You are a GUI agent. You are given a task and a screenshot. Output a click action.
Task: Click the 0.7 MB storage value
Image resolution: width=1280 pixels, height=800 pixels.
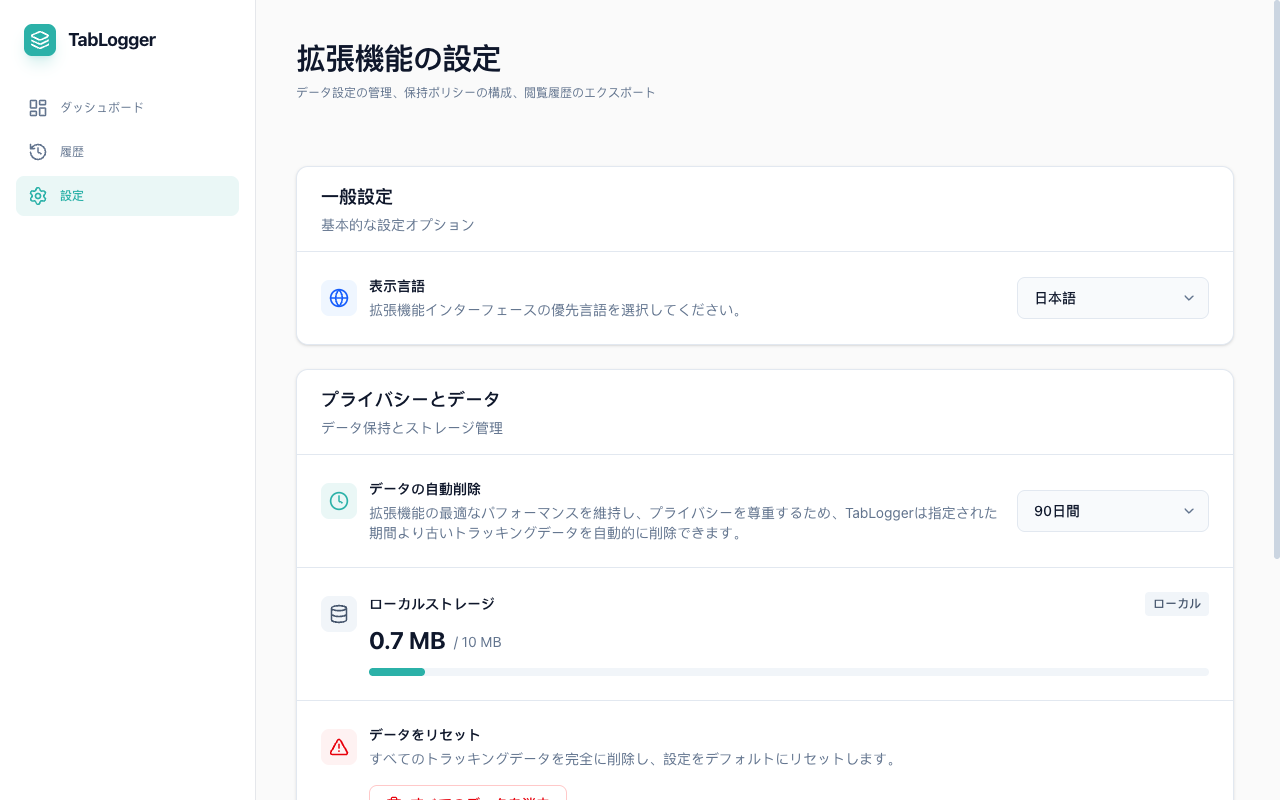(407, 641)
